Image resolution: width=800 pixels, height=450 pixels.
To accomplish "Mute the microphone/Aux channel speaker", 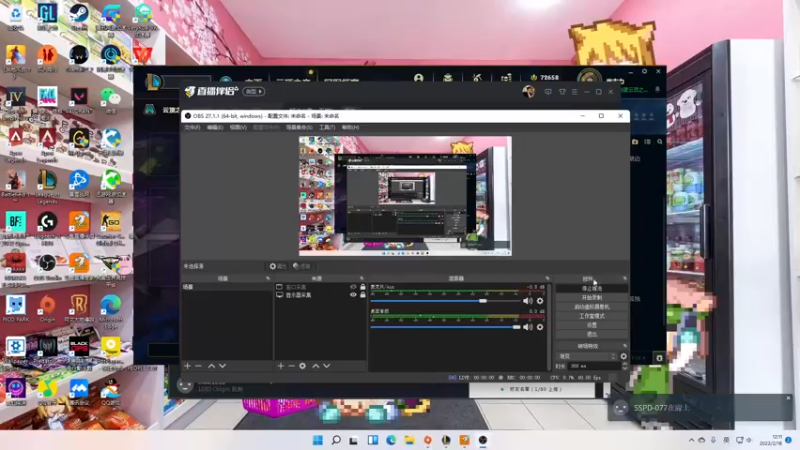I will click(x=528, y=301).
